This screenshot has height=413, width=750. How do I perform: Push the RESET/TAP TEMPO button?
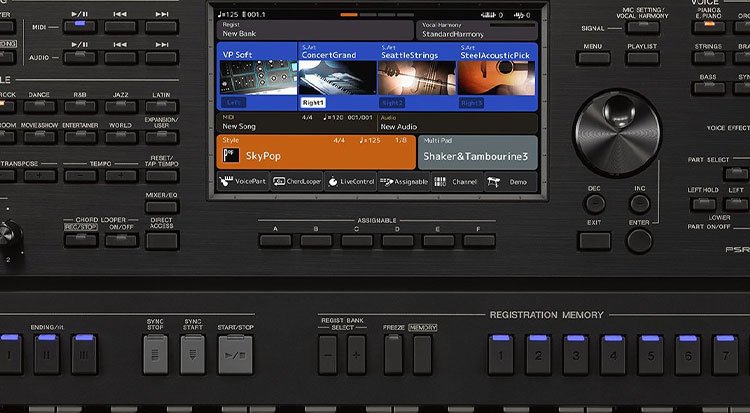[162, 176]
